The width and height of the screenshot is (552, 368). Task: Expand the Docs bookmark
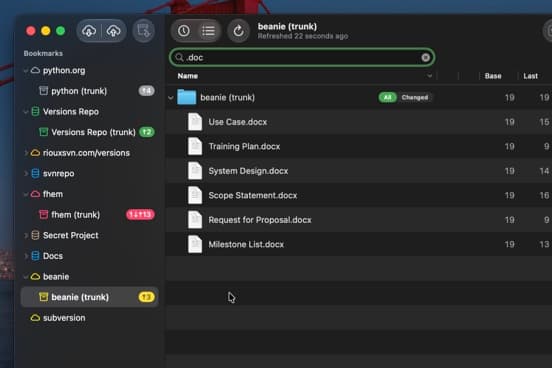26,256
